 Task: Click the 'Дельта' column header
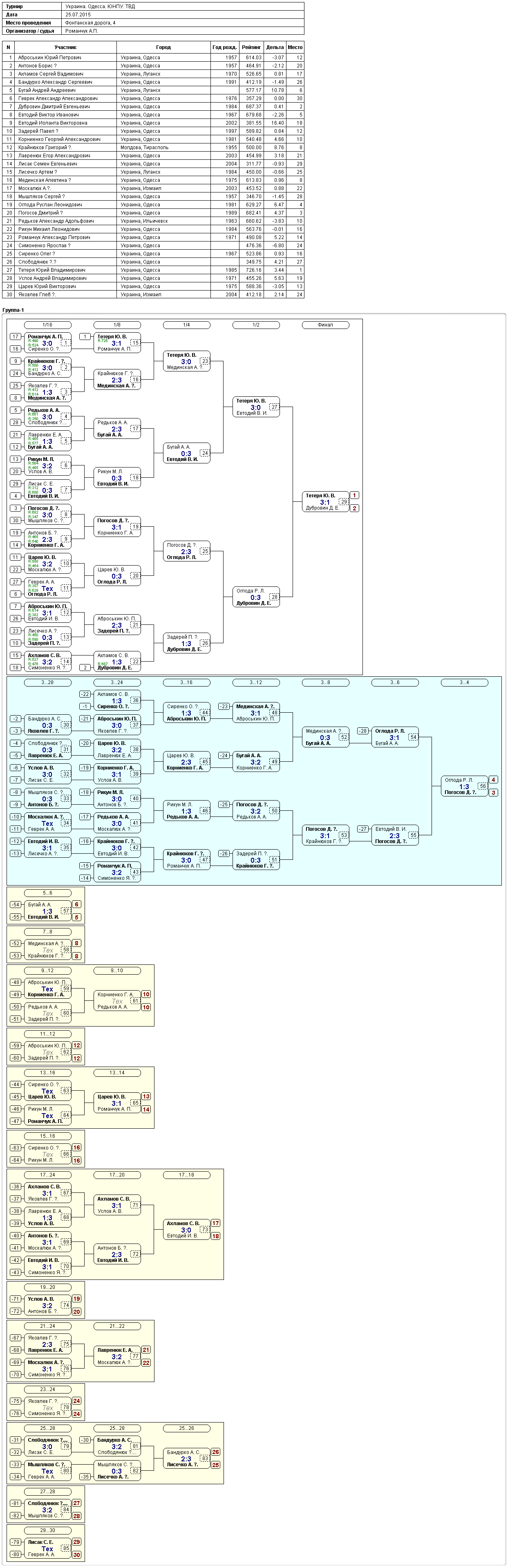[275, 47]
